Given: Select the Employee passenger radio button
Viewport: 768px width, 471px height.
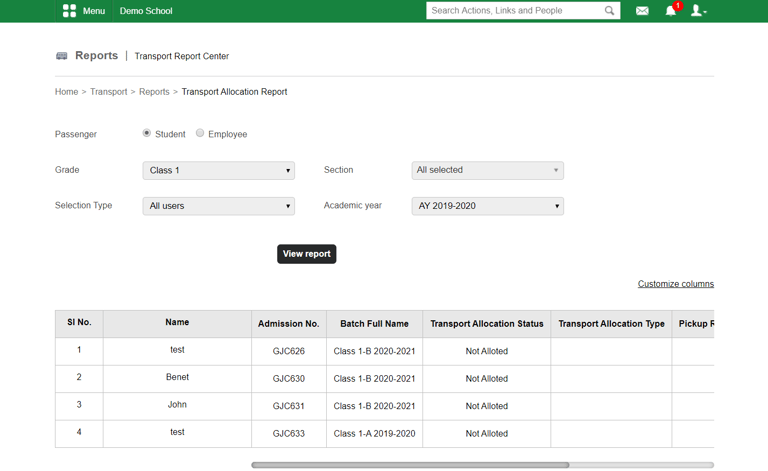Looking at the screenshot, I should tap(200, 133).
